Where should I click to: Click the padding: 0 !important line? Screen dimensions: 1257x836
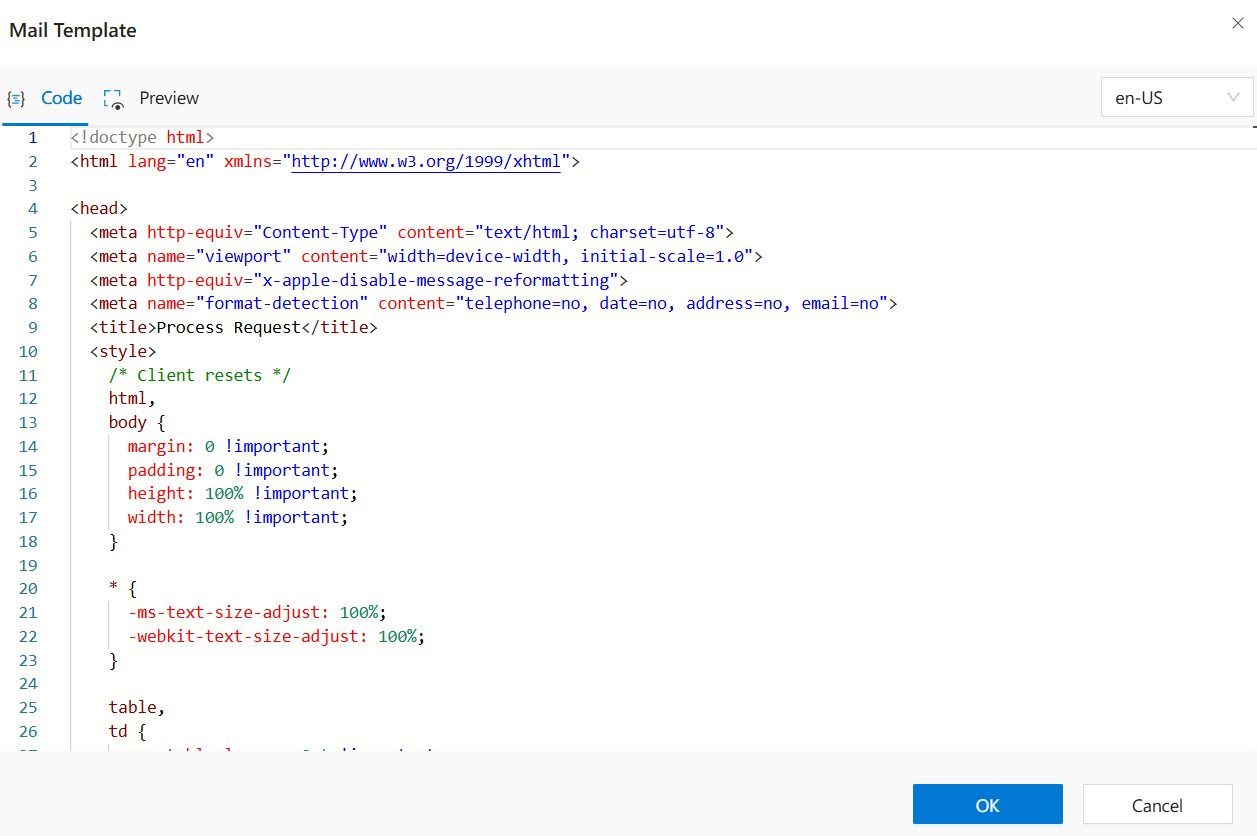(233, 470)
